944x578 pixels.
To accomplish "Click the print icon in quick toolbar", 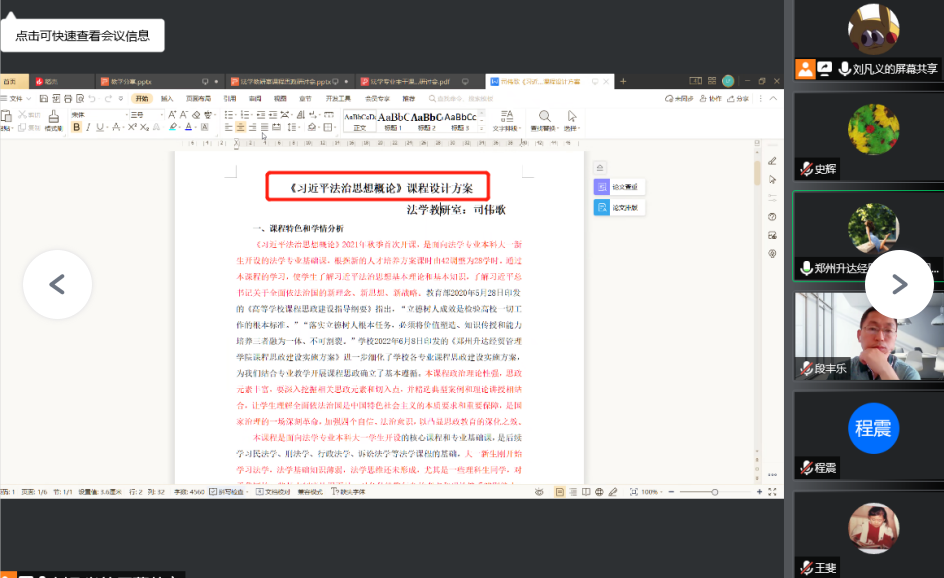I will 68,99.
